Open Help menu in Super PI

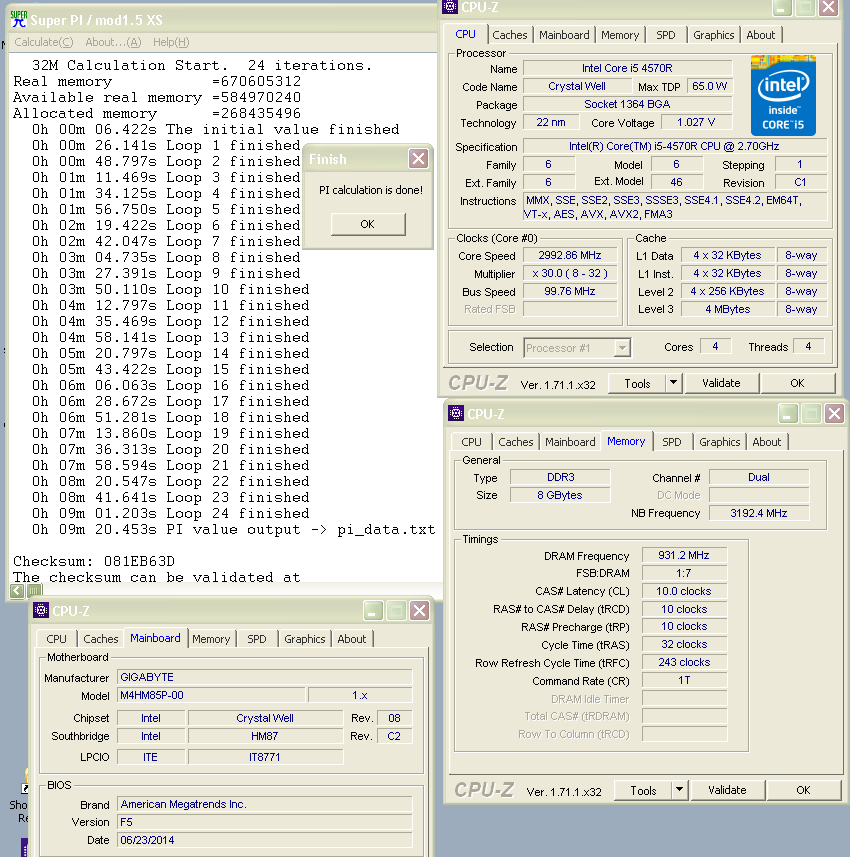tap(171, 42)
